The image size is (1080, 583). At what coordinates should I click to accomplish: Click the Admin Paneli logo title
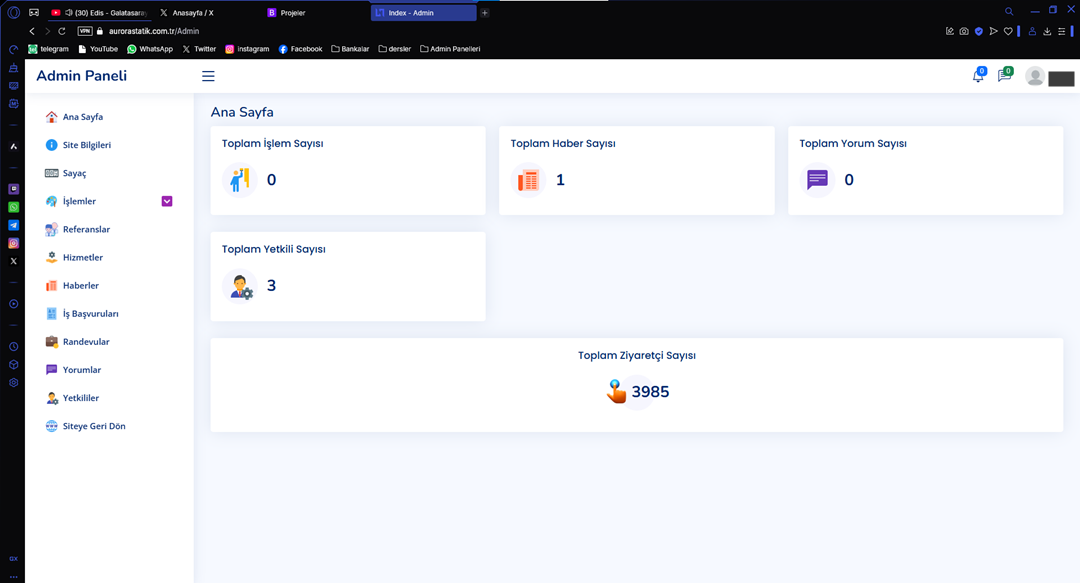pyautogui.click(x=82, y=76)
